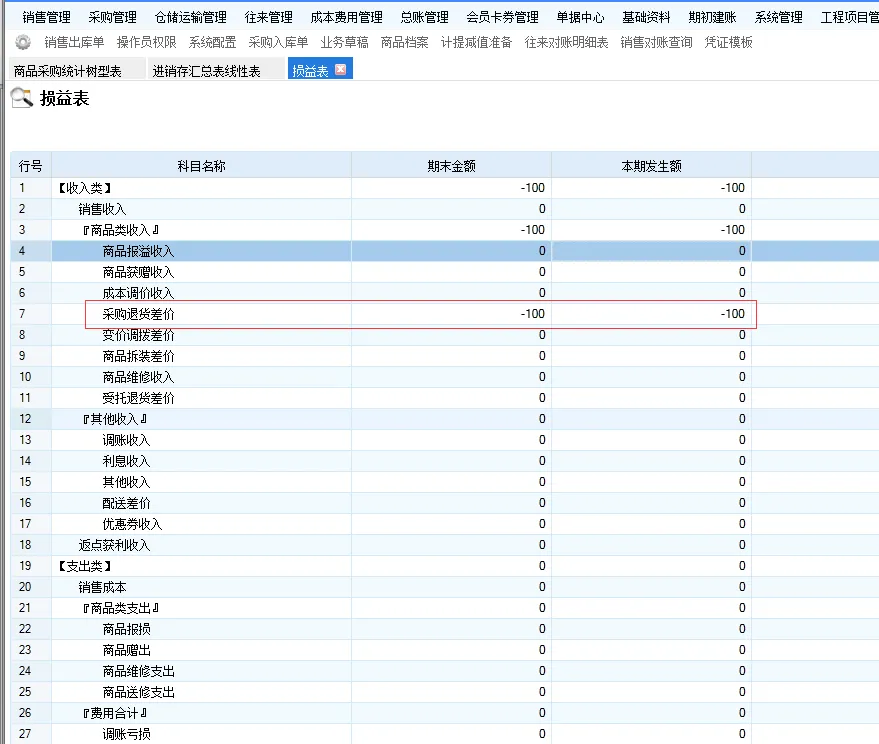Open the 销售管理 menu

[47, 17]
